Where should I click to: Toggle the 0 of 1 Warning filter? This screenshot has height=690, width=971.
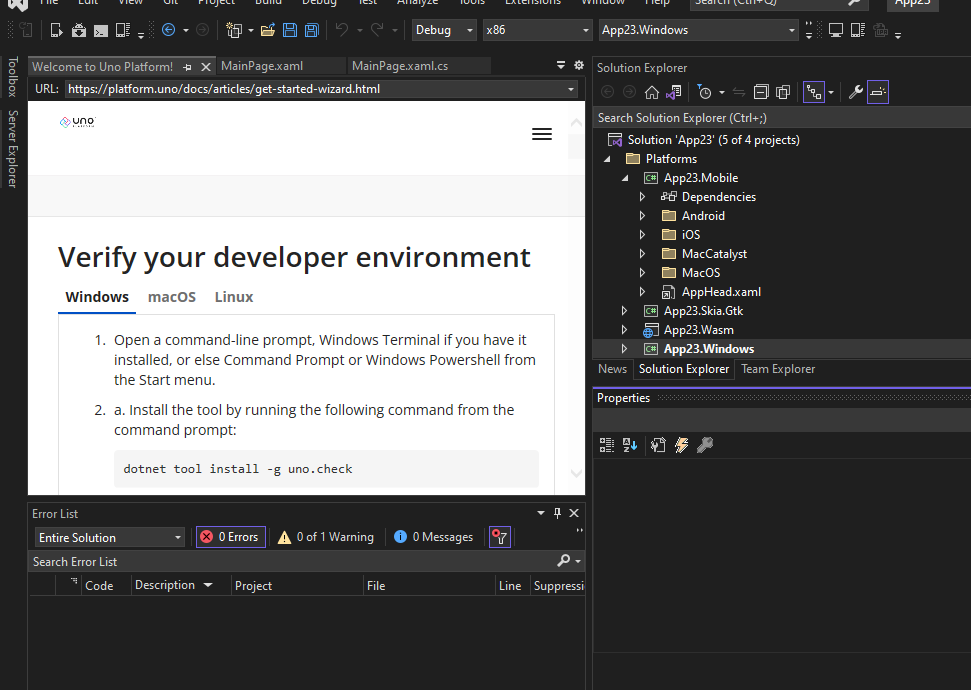(325, 537)
